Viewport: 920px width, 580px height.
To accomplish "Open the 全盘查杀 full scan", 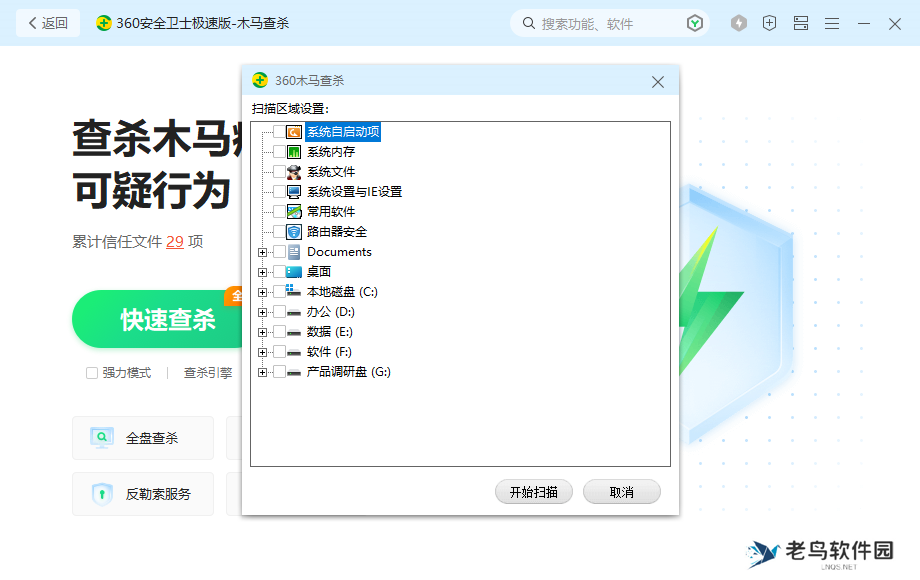I will click(x=143, y=438).
